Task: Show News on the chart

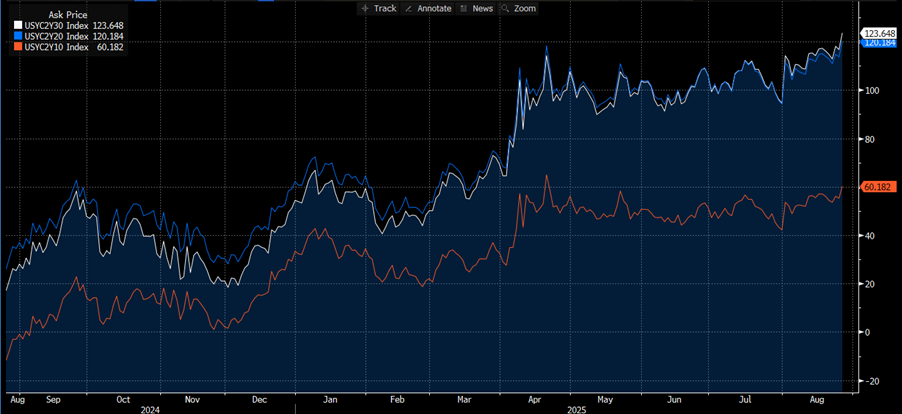Action: pos(482,8)
